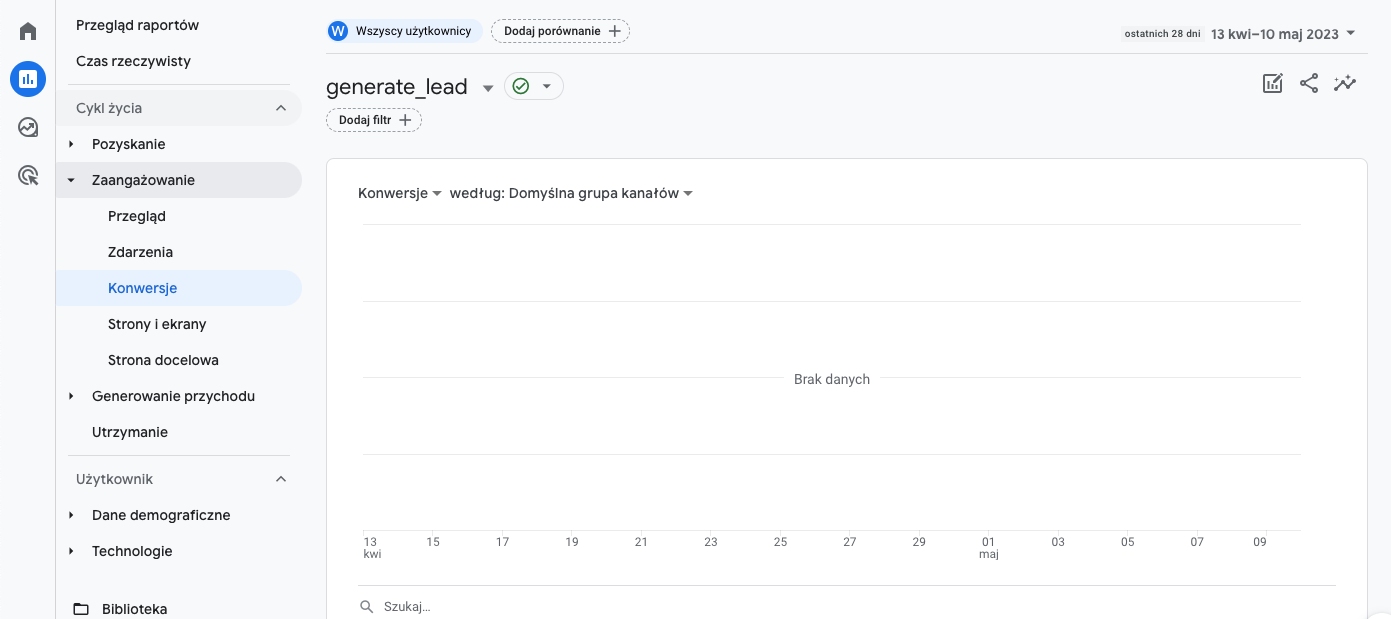Collapse the Użytkownik section
Image resolution: width=1391 pixels, height=619 pixels.
pyautogui.click(x=281, y=479)
